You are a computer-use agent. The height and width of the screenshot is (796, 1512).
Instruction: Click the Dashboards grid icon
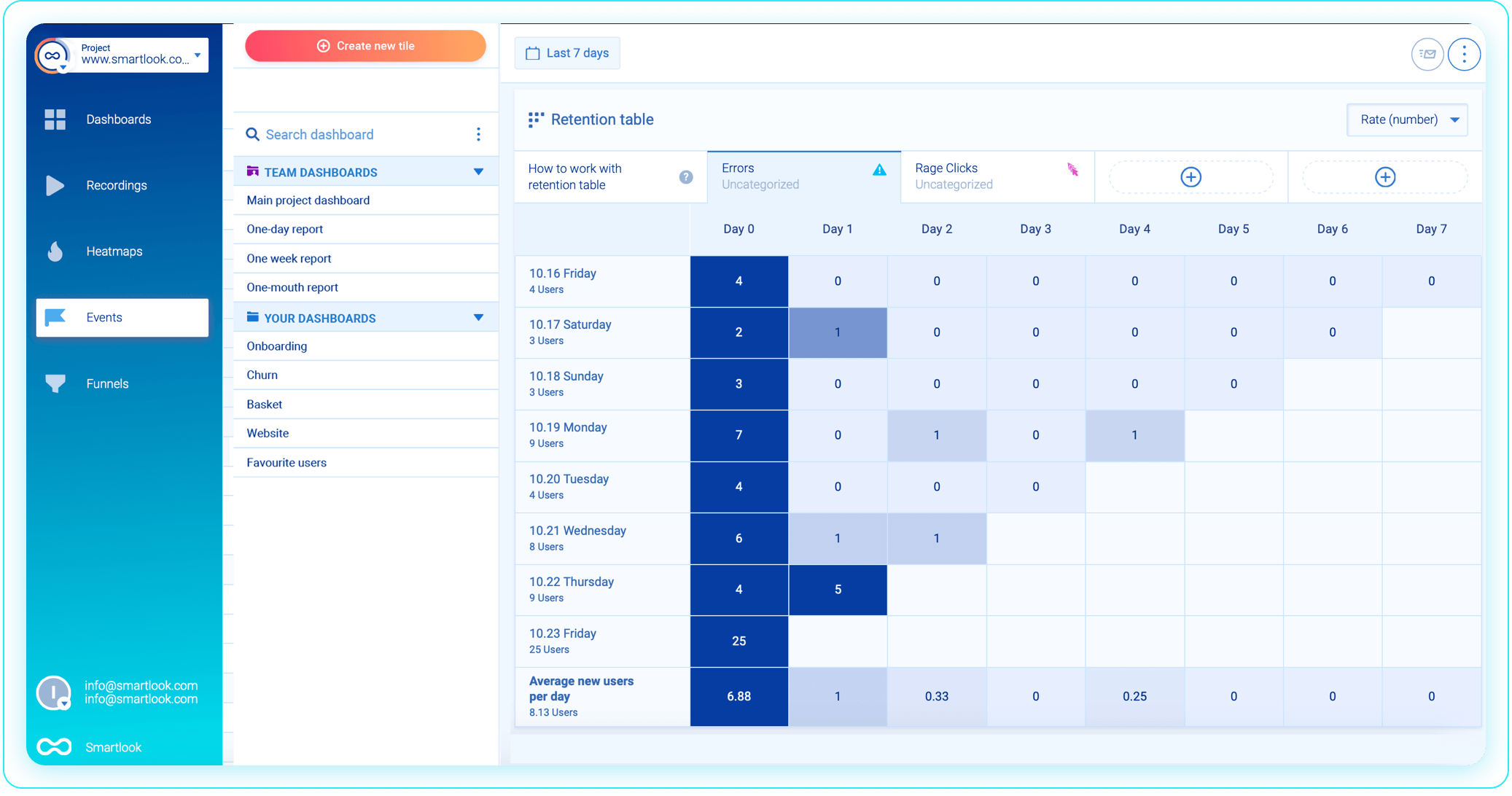pos(55,120)
